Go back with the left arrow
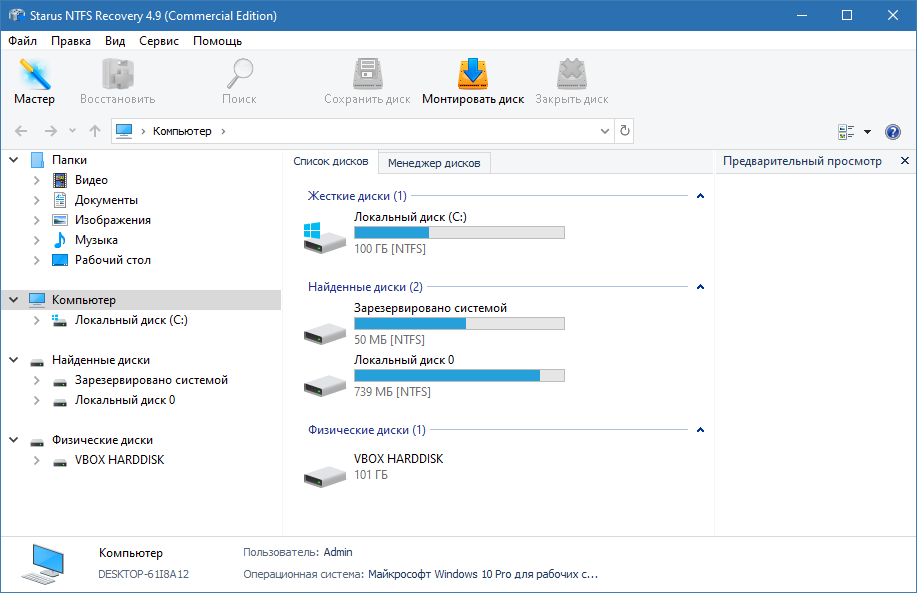917x593 pixels. (21, 131)
